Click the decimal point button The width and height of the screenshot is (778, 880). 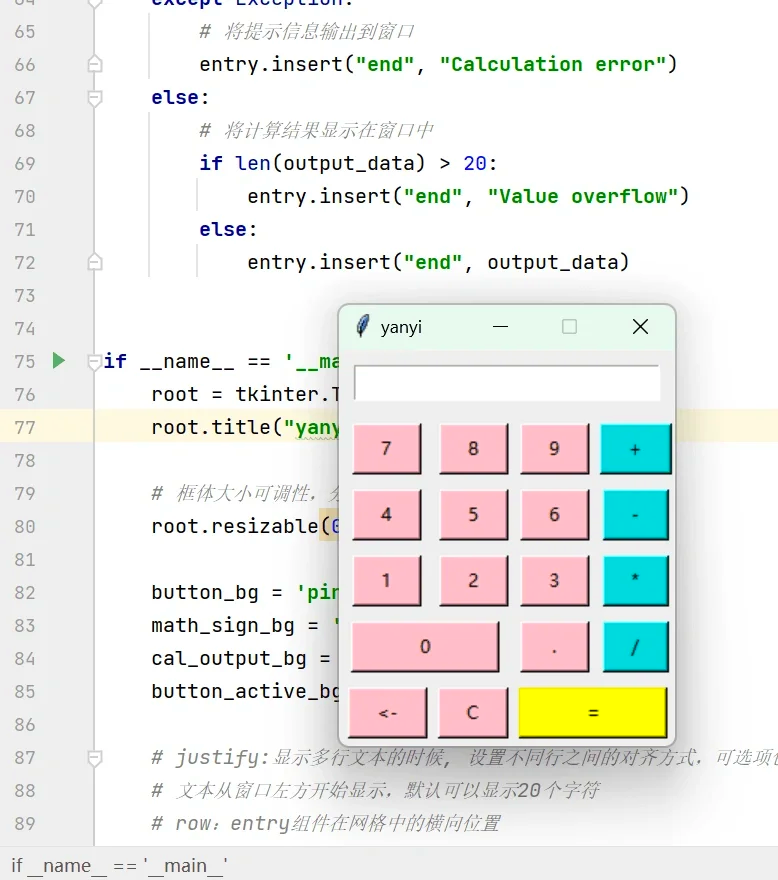(x=555, y=647)
